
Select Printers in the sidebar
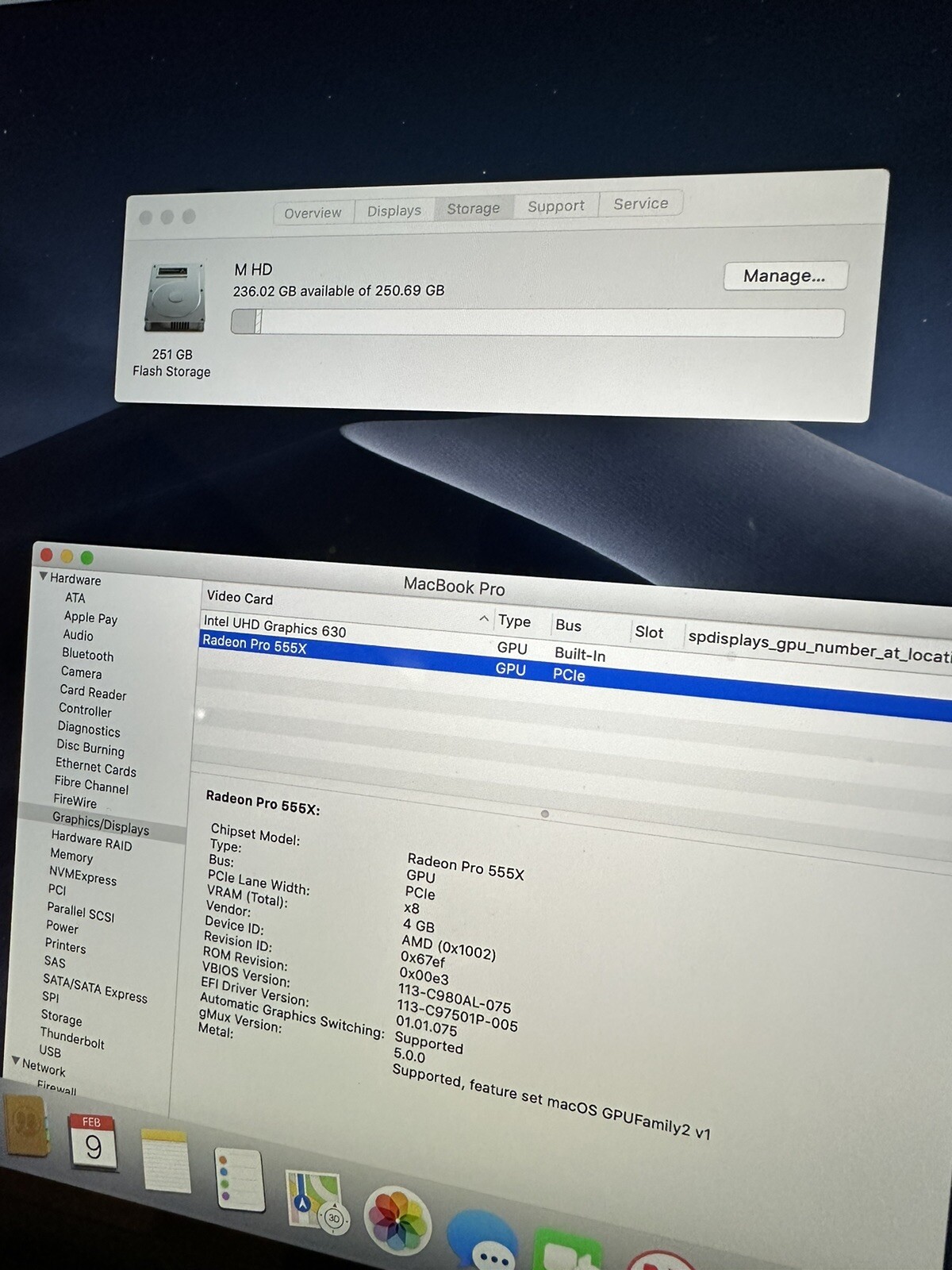65,946
